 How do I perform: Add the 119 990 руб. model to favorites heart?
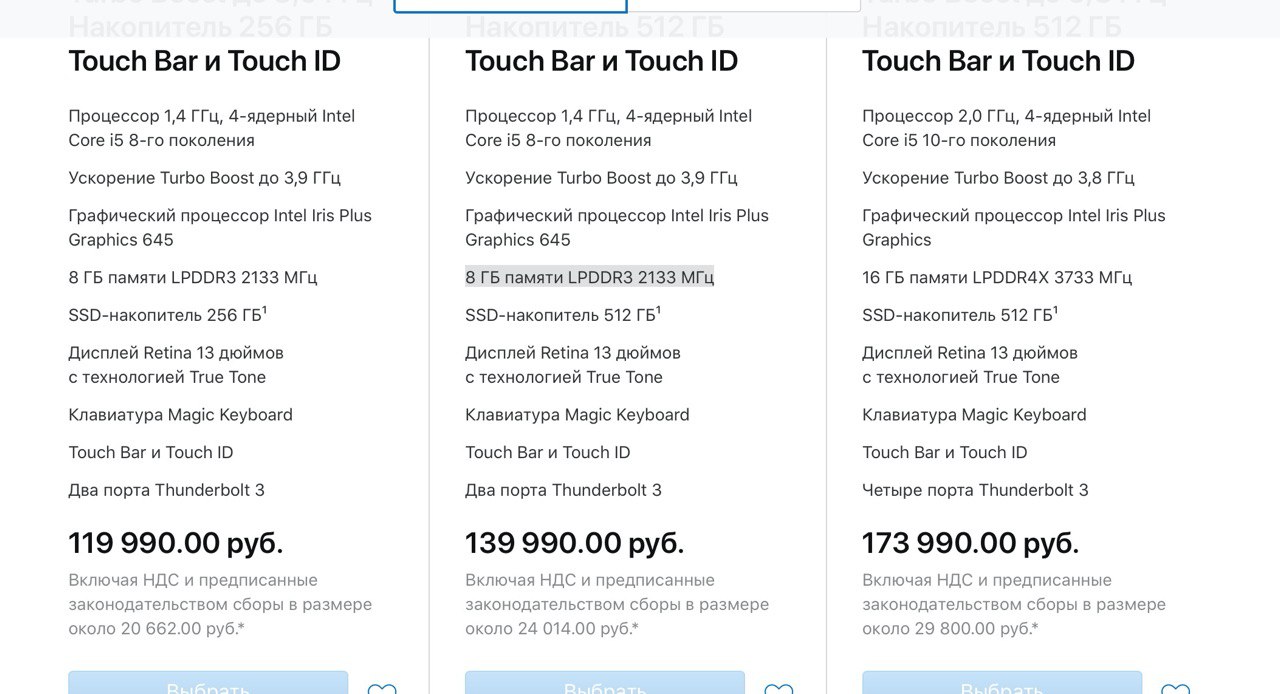[x=382, y=689]
